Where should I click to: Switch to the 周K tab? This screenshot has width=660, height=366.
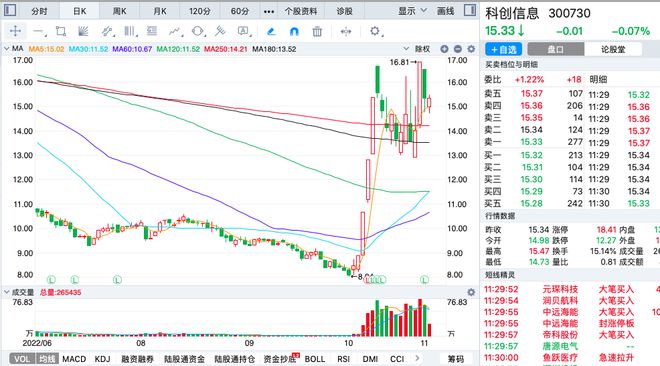pos(120,11)
